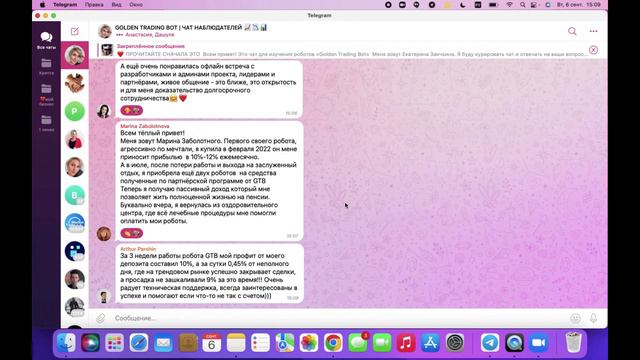Open Google Chrome from the Dock
Image resolution: width=640 pixels, height=360 pixels.
pos(333,342)
